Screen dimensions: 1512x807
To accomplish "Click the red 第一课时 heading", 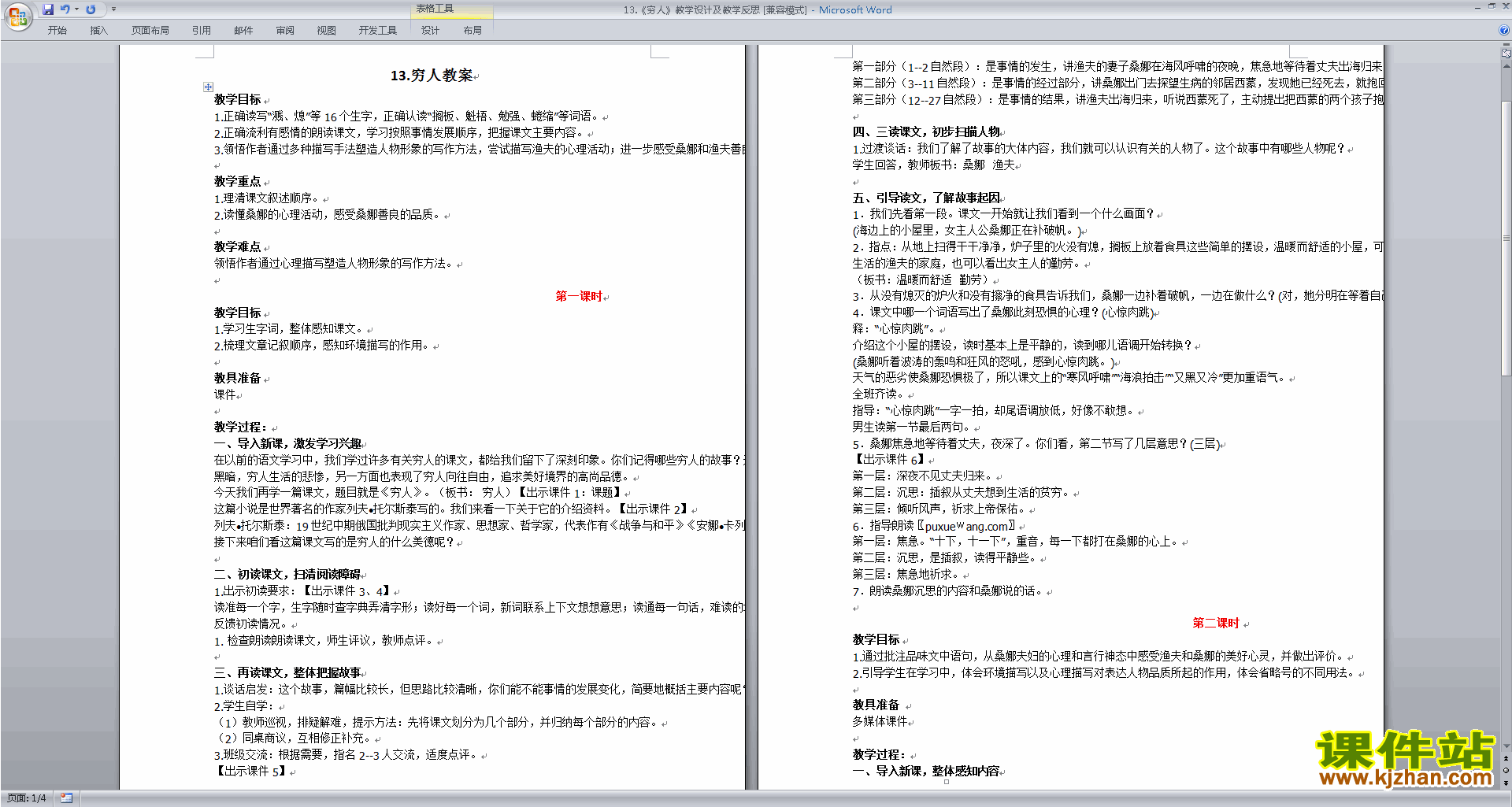I will pos(579,296).
